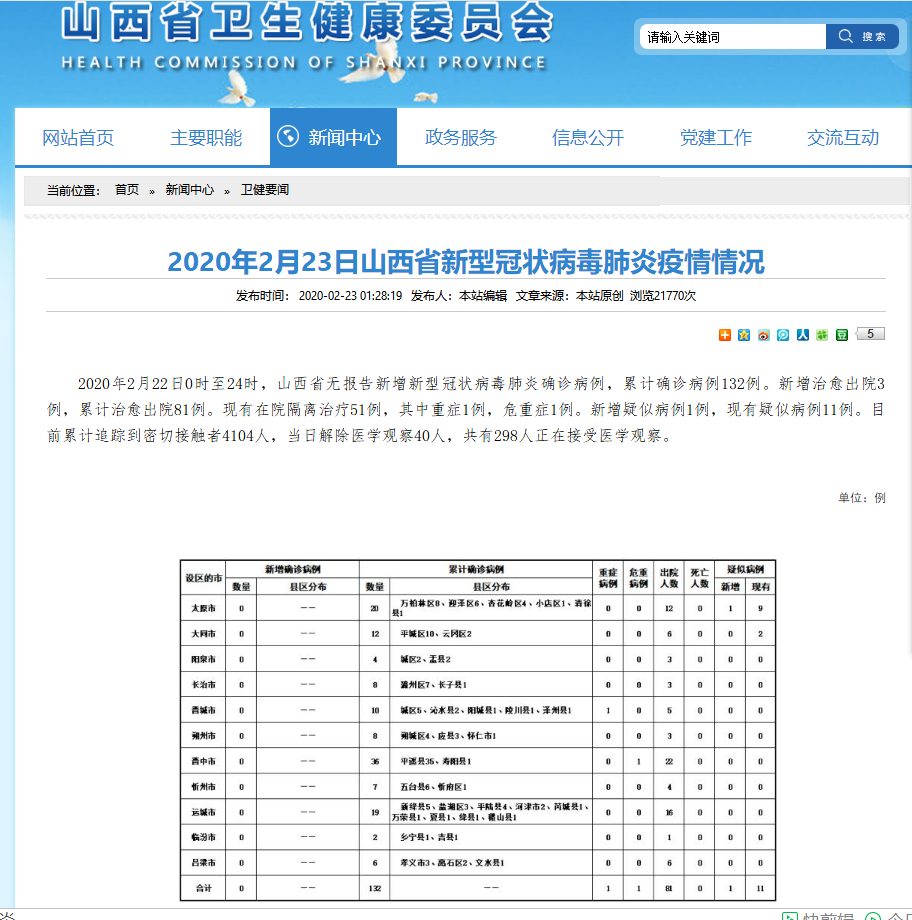Click the green clover share icon
912x920 pixels.
click(822, 335)
